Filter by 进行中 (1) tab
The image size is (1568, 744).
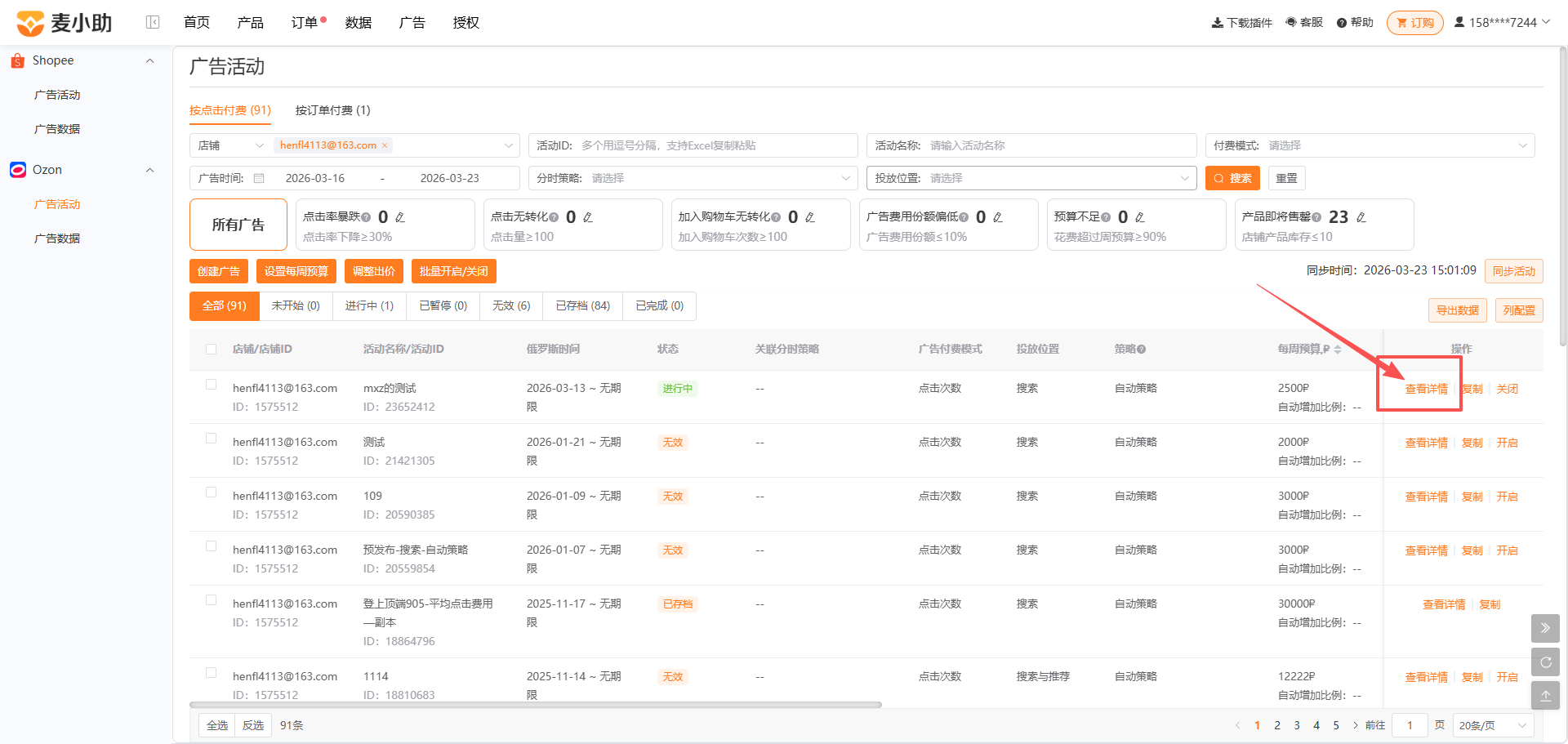(369, 305)
